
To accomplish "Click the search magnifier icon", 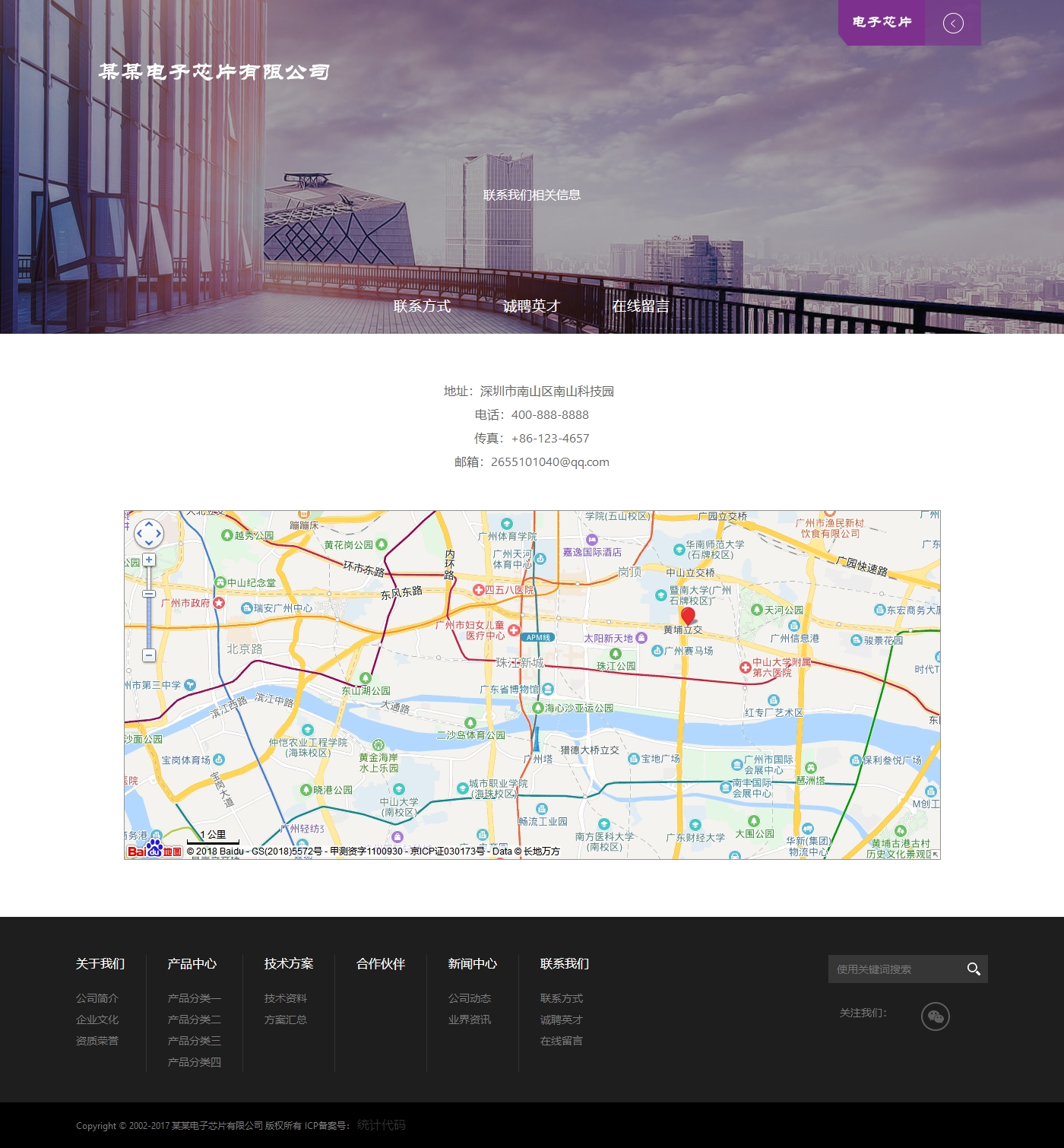I will tap(974, 969).
